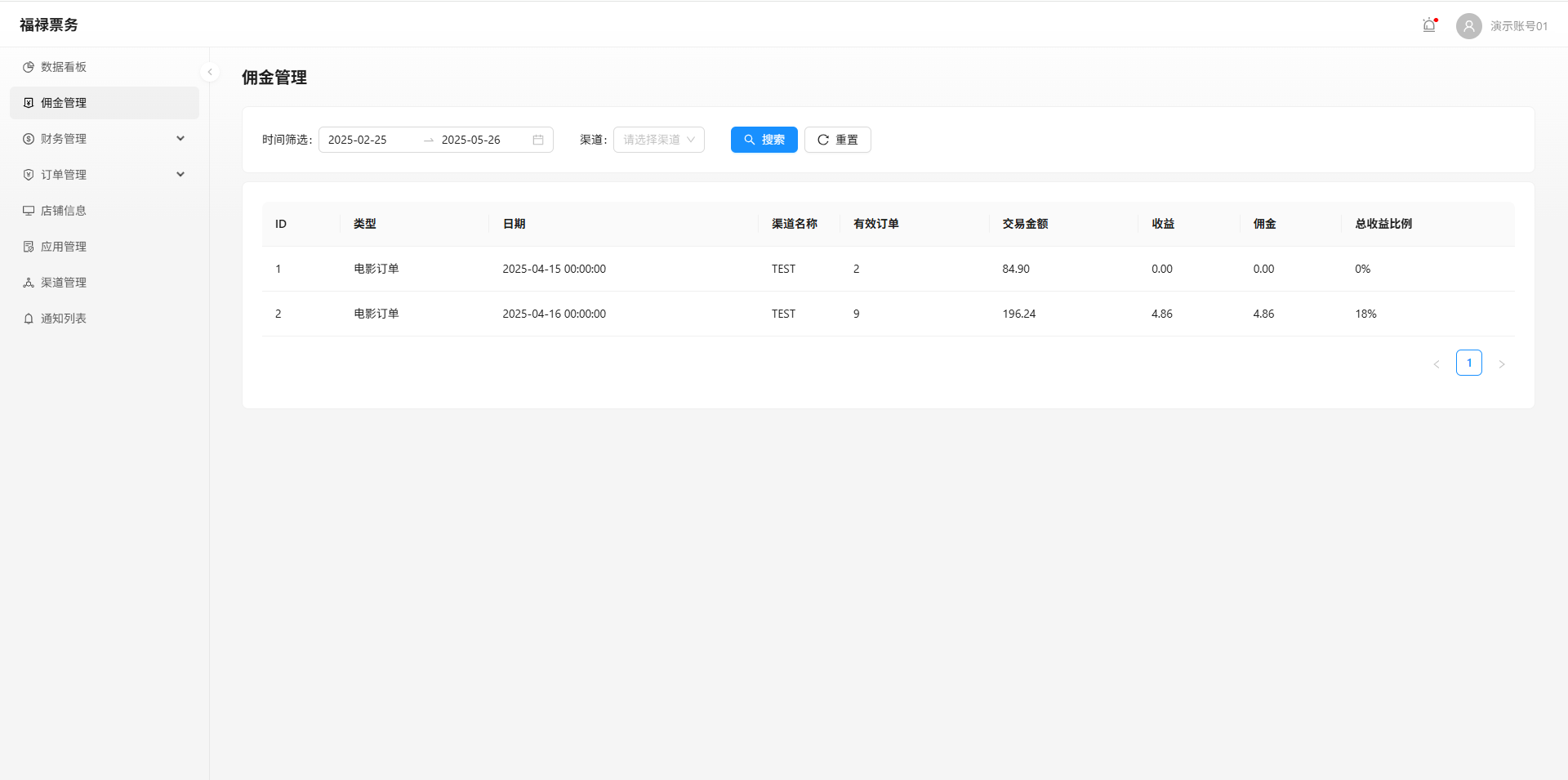Click the start date field 2025-02-25
1568x780 pixels.
[367, 140]
